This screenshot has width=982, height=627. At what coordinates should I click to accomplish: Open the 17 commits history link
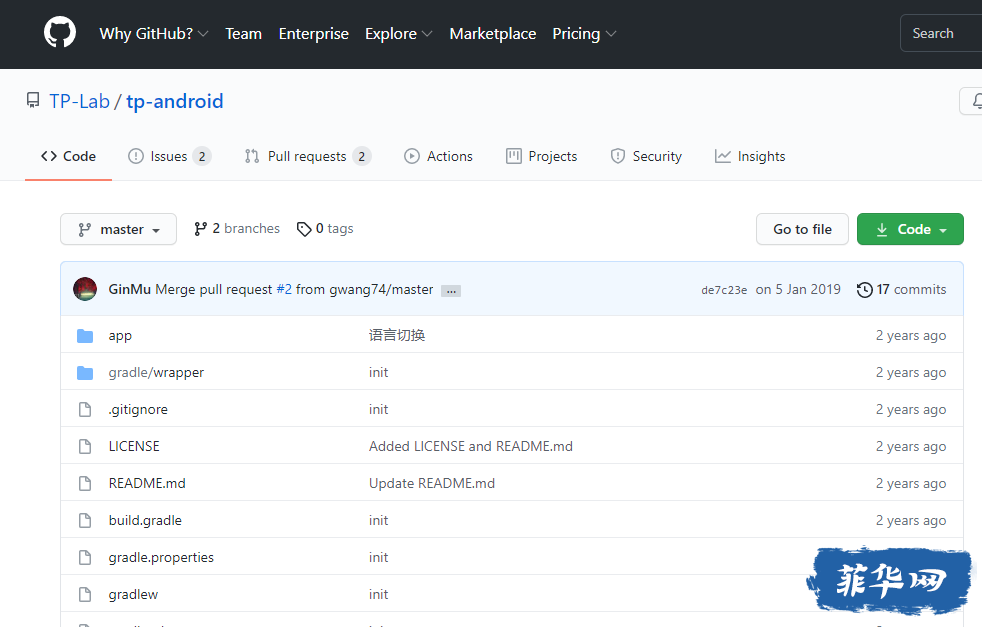[x=901, y=289]
